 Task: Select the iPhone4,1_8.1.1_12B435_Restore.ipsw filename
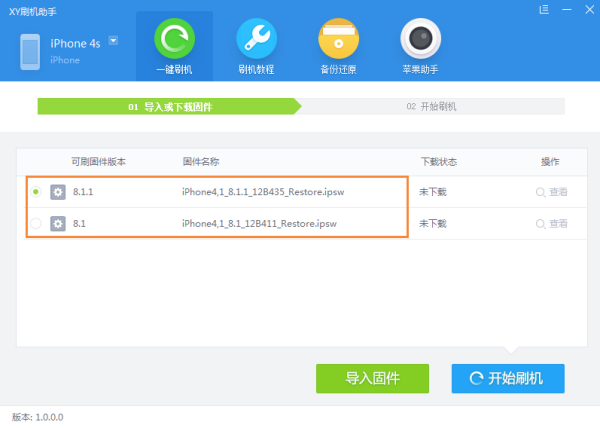tap(263, 192)
